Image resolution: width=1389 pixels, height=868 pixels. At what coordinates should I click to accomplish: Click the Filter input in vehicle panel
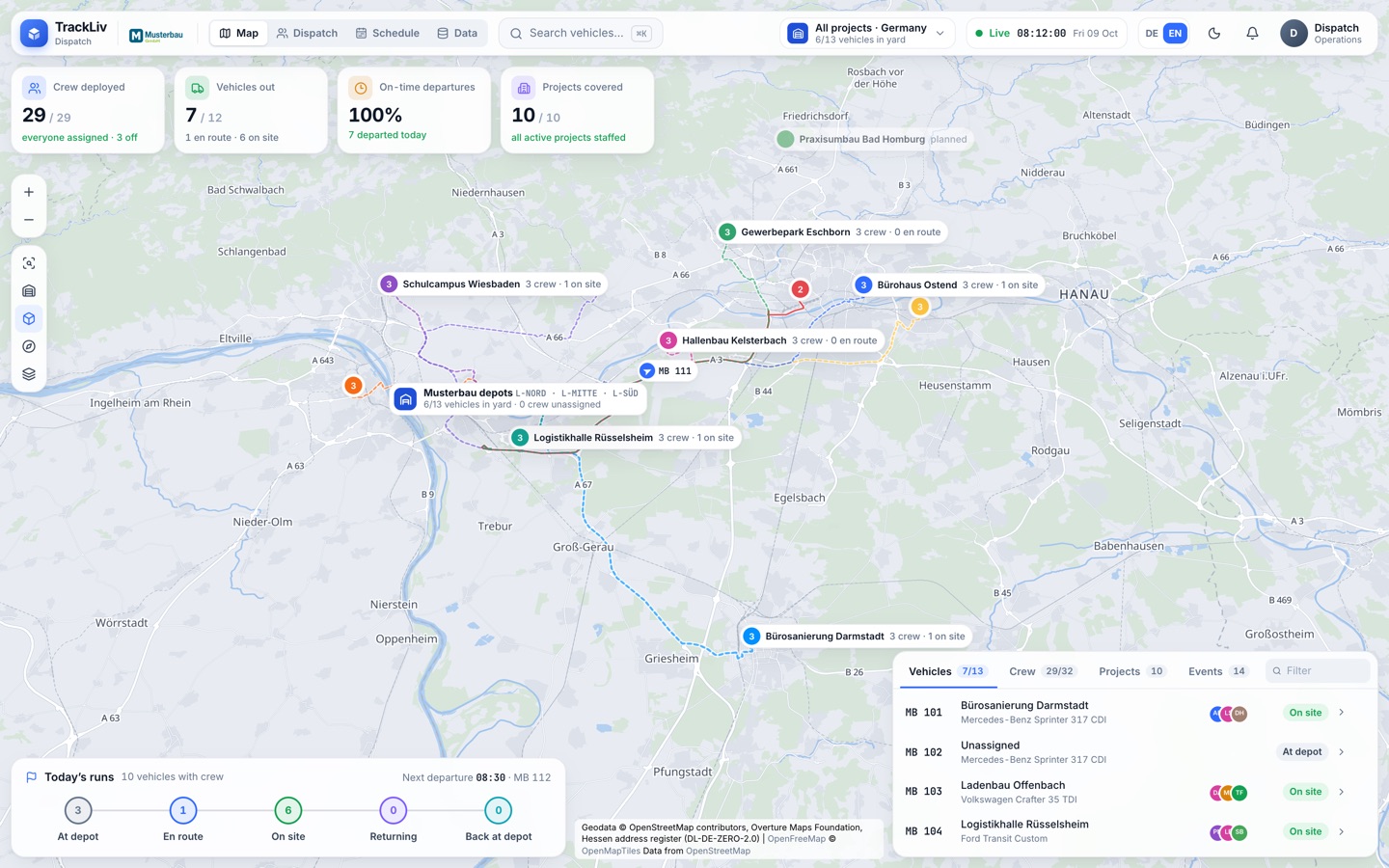click(x=1318, y=670)
